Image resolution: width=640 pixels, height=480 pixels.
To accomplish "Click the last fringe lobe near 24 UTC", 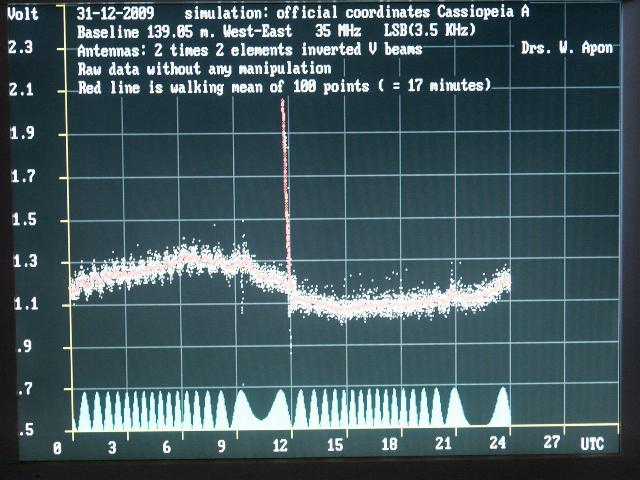I will pos(502,406).
